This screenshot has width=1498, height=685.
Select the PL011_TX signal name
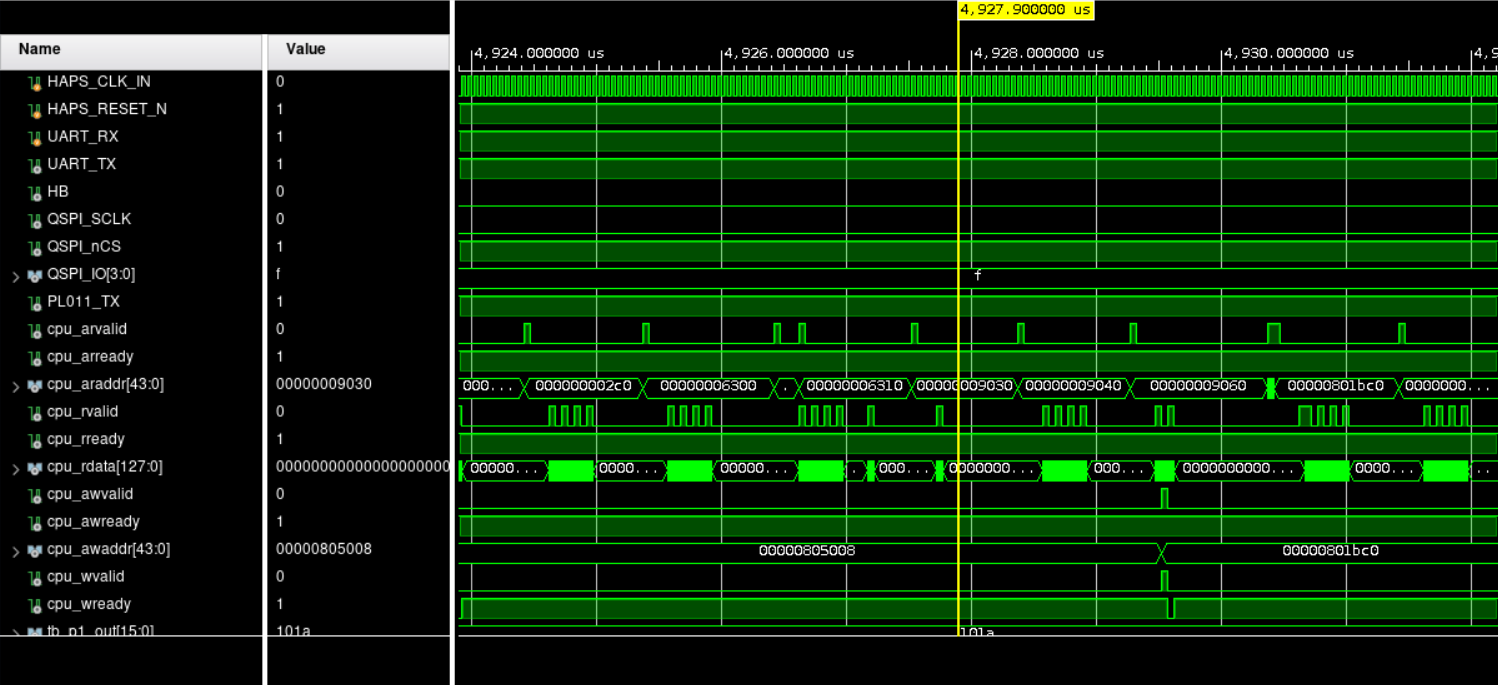tap(83, 302)
